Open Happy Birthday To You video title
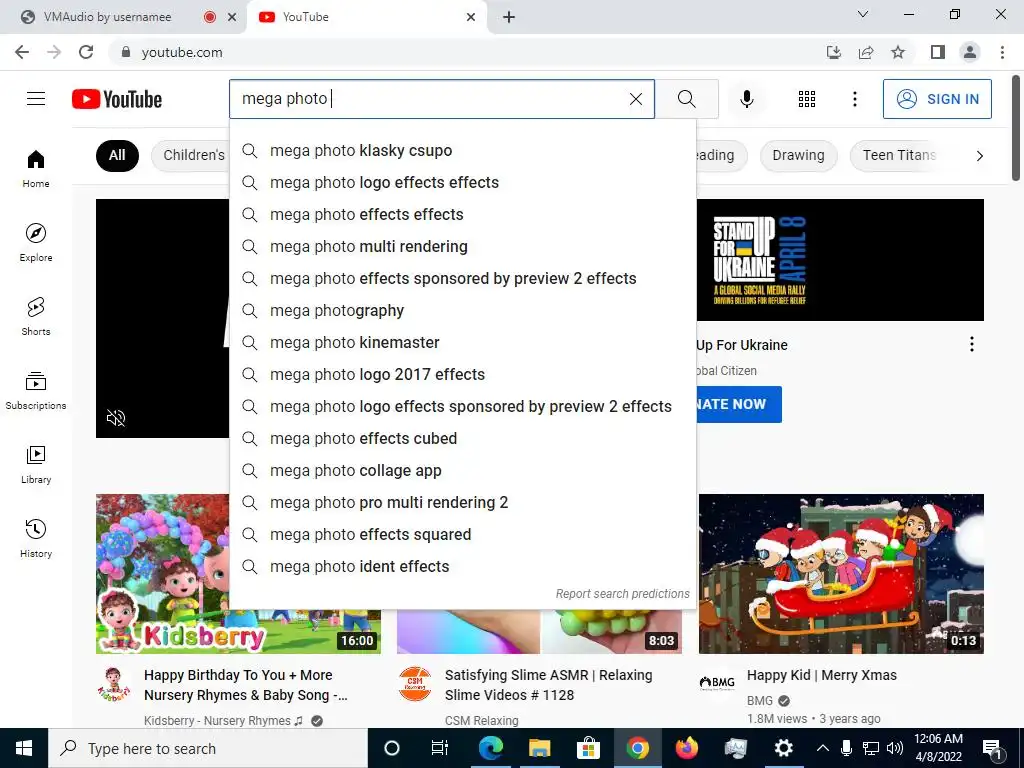This screenshot has height=768, width=1024. click(246, 685)
